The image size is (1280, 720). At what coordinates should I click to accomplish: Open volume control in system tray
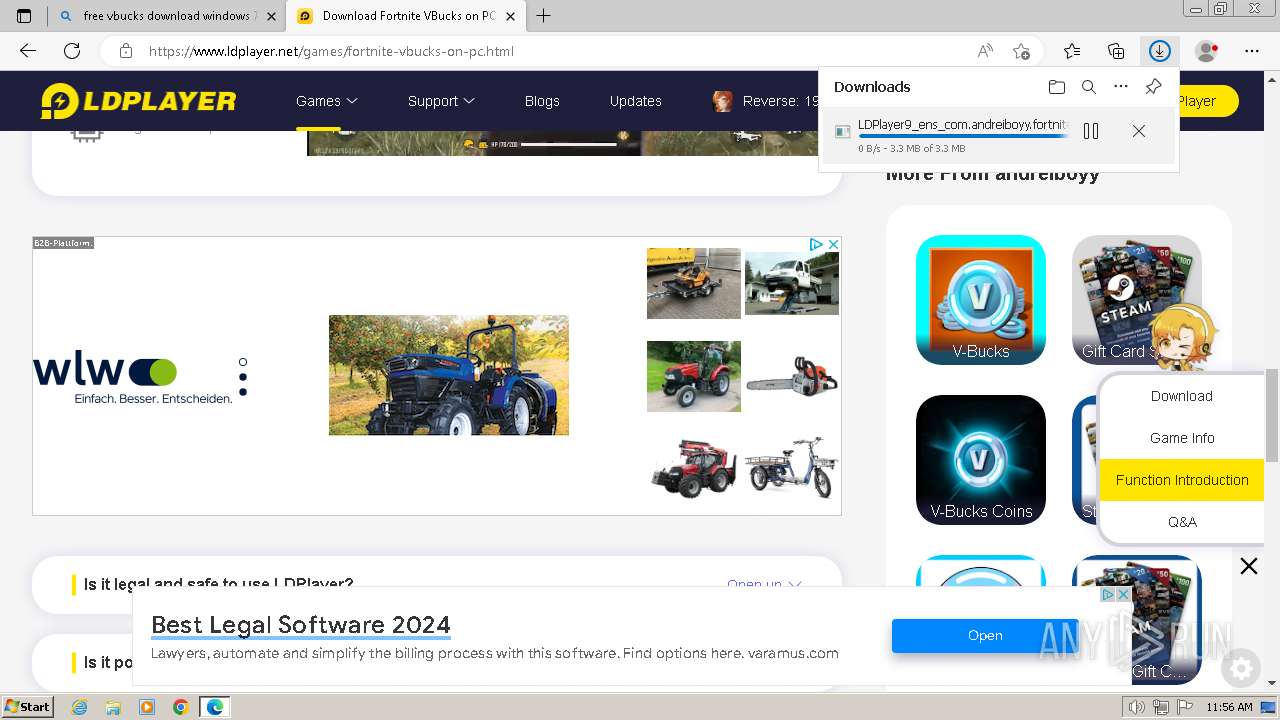[x=1137, y=707]
